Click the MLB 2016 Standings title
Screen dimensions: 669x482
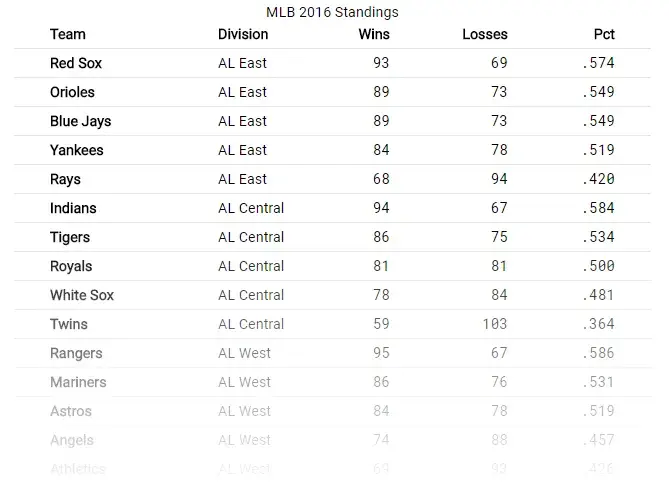coord(332,12)
